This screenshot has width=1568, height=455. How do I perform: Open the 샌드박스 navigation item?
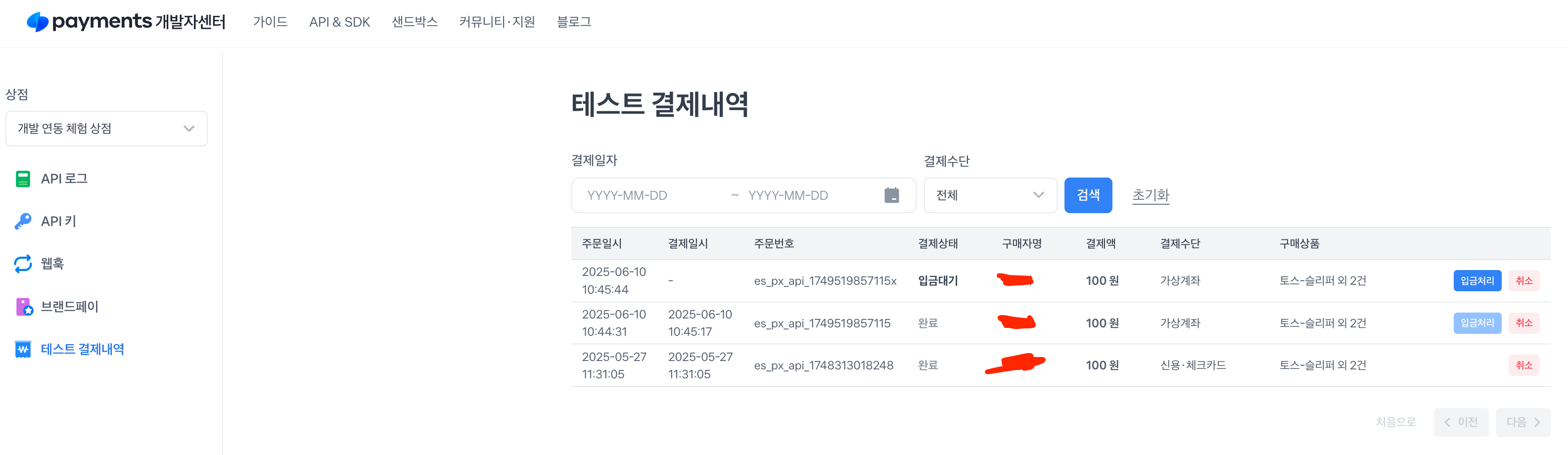415,22
